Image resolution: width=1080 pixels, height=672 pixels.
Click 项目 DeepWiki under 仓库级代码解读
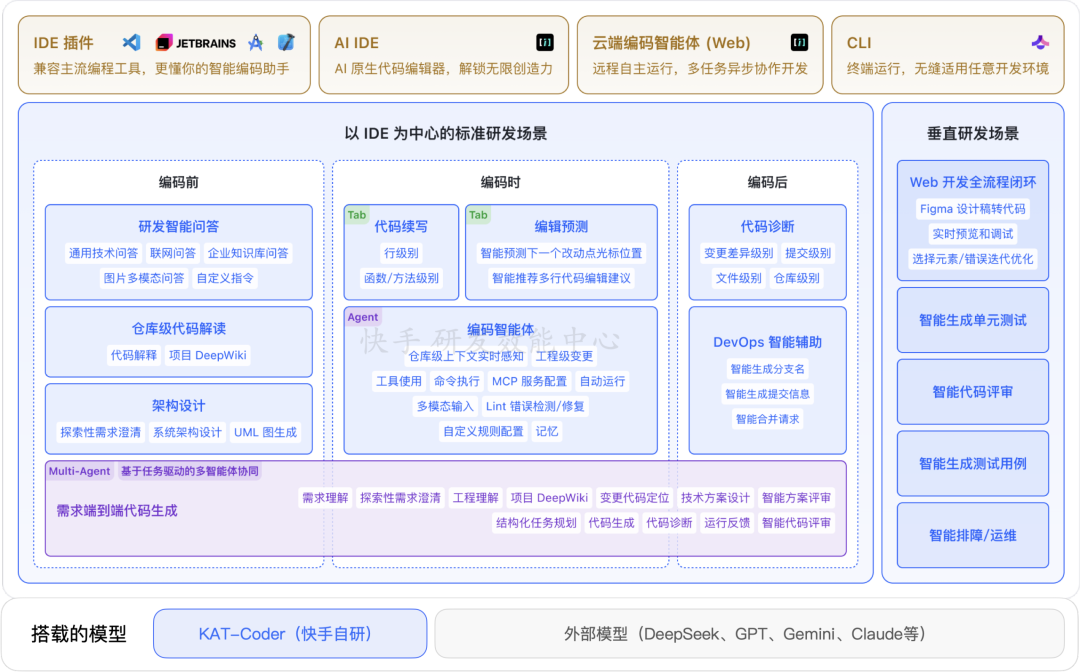207,355
